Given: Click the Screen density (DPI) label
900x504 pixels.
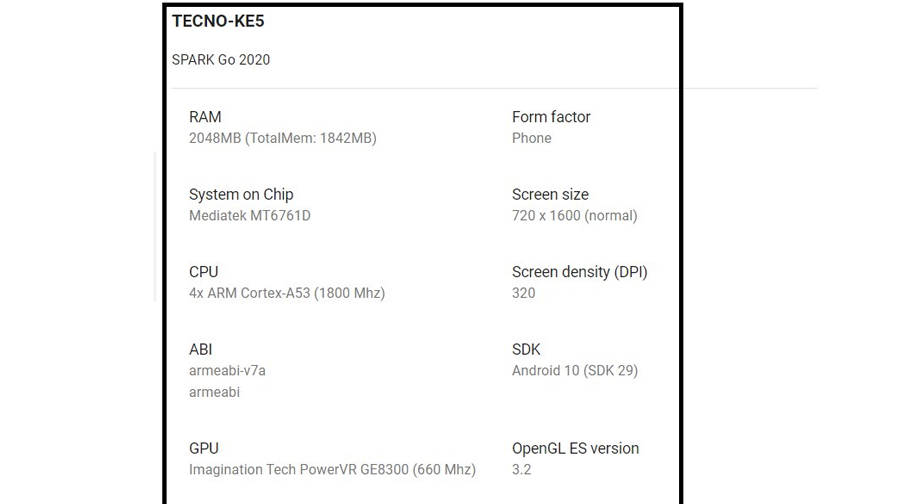Looking at the screenshot, I should click(579, 272).
